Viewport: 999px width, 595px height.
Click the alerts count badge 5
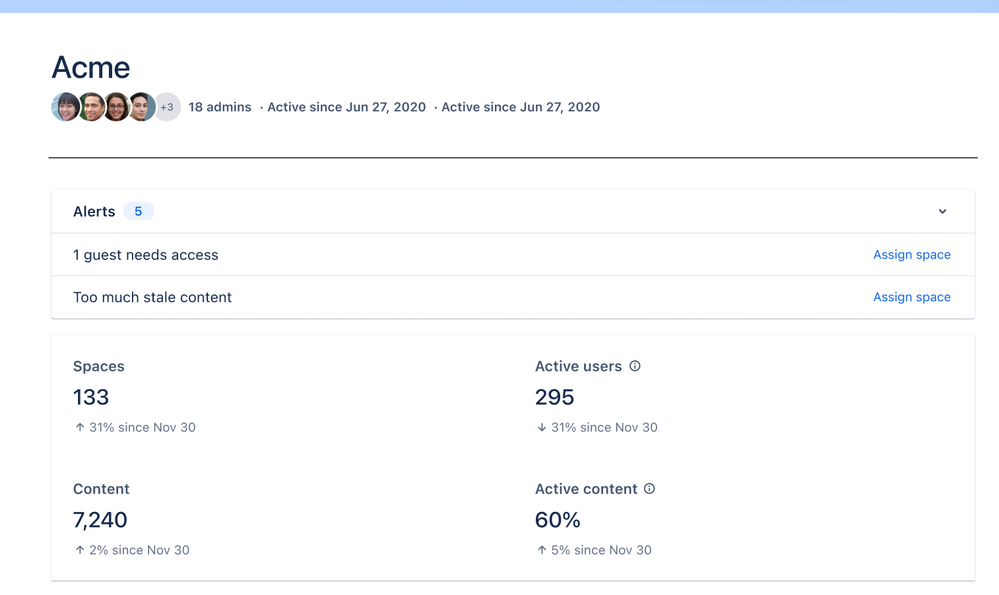point(138,211)
